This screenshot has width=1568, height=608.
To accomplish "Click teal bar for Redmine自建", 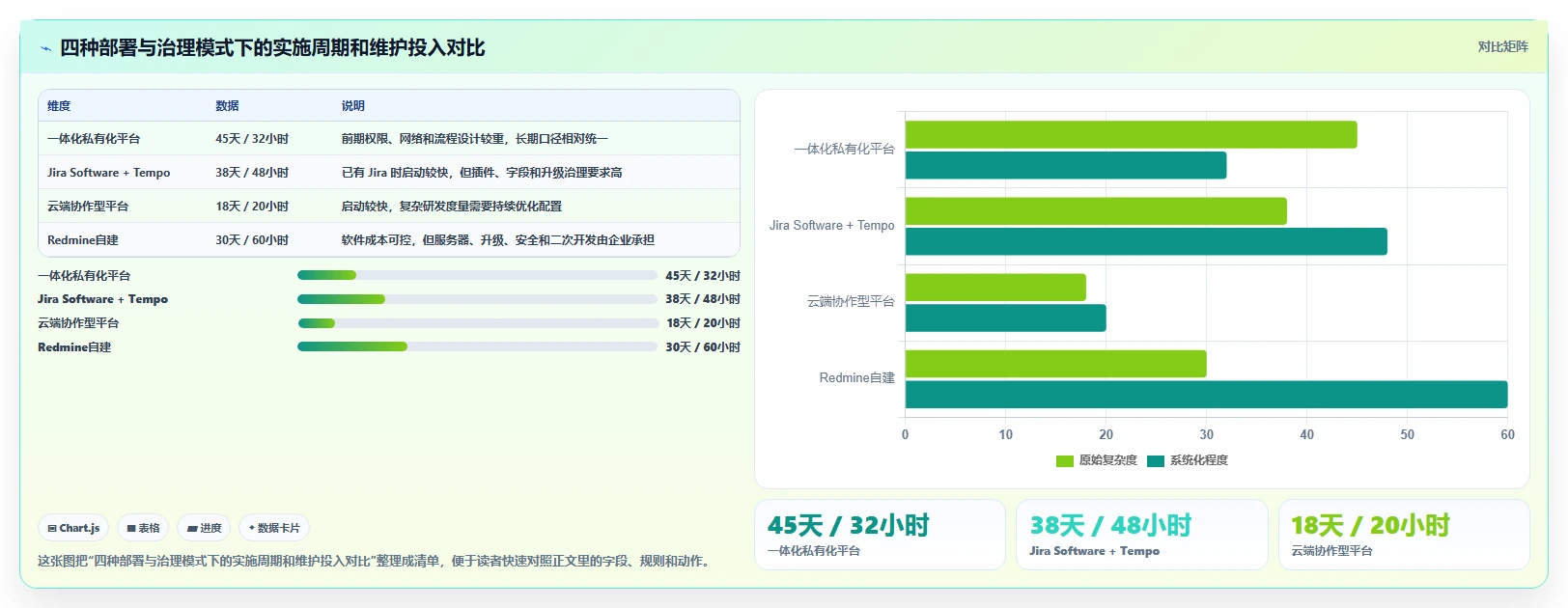I will (x=1207, y=395).
